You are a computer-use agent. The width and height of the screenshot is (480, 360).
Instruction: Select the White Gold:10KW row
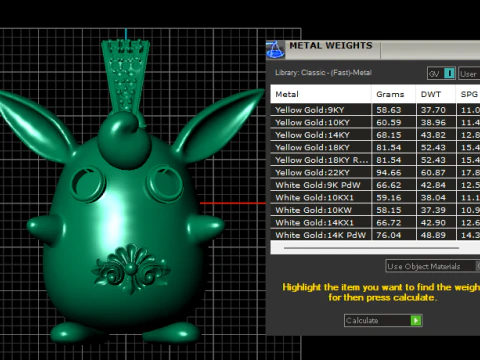click(x=375, y=210)
